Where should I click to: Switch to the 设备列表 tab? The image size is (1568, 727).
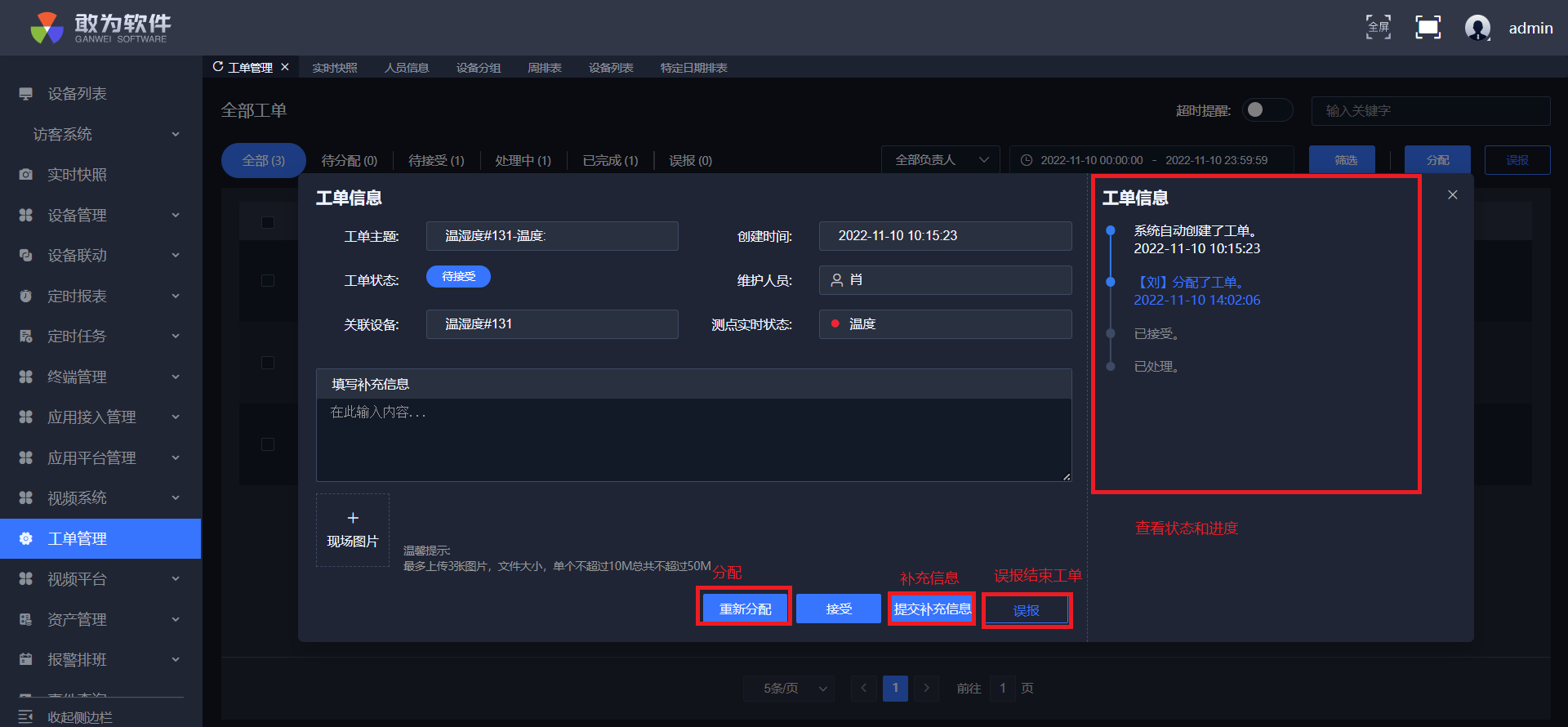[611, 68]
